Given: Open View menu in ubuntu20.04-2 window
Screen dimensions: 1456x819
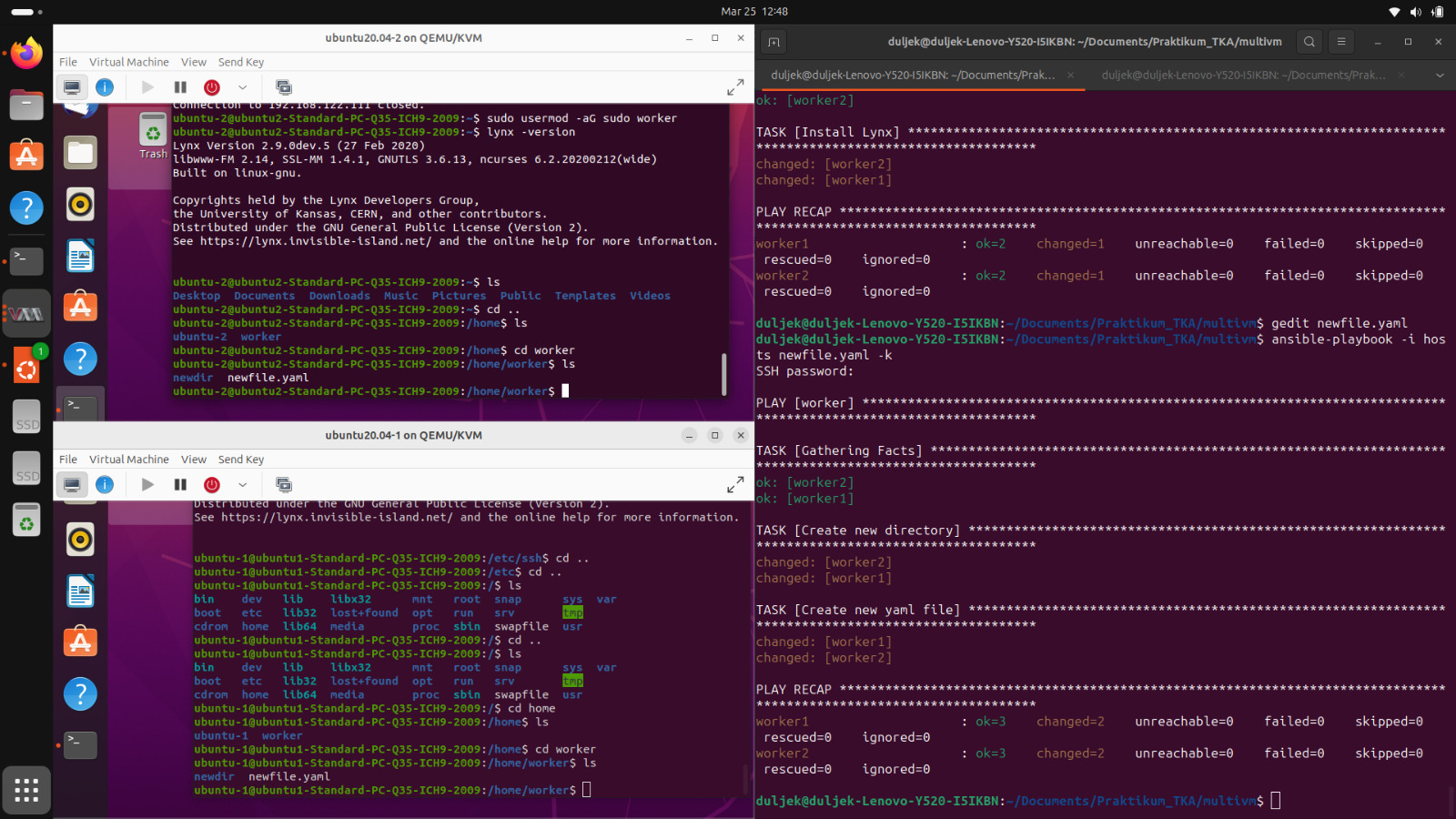Looking at the screenshot, I should pos(193,62).
